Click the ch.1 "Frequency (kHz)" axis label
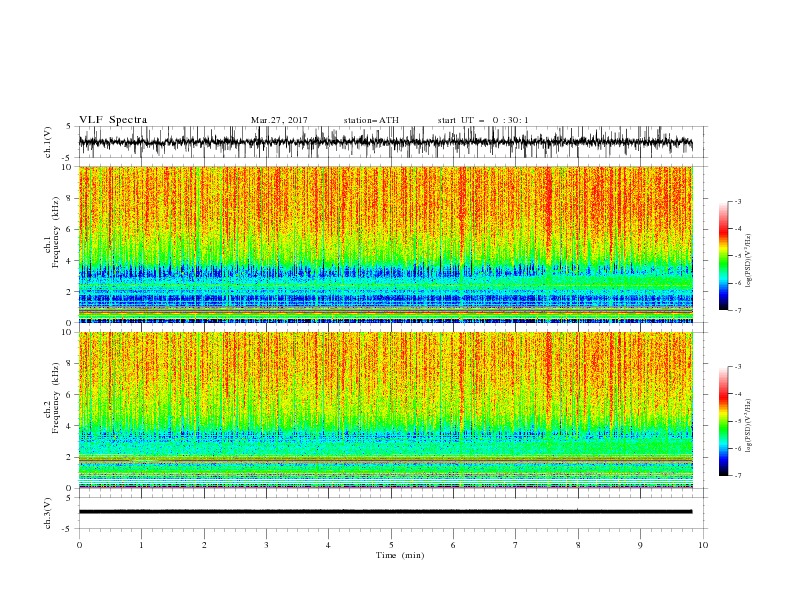Viewport: 792px width, 612px height. (56, 232)
